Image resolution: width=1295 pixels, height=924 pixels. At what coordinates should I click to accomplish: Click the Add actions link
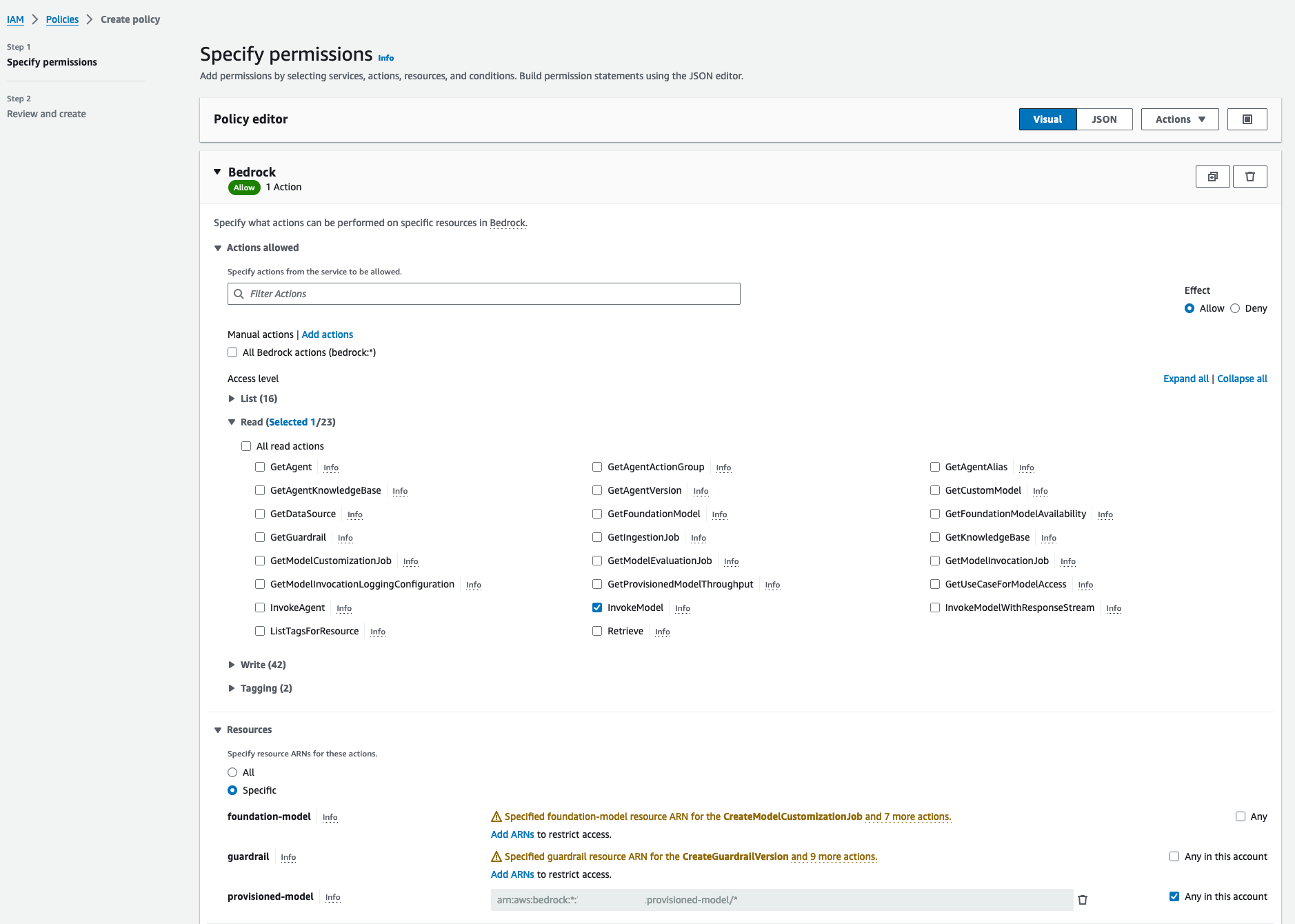(x=328, y=334)
